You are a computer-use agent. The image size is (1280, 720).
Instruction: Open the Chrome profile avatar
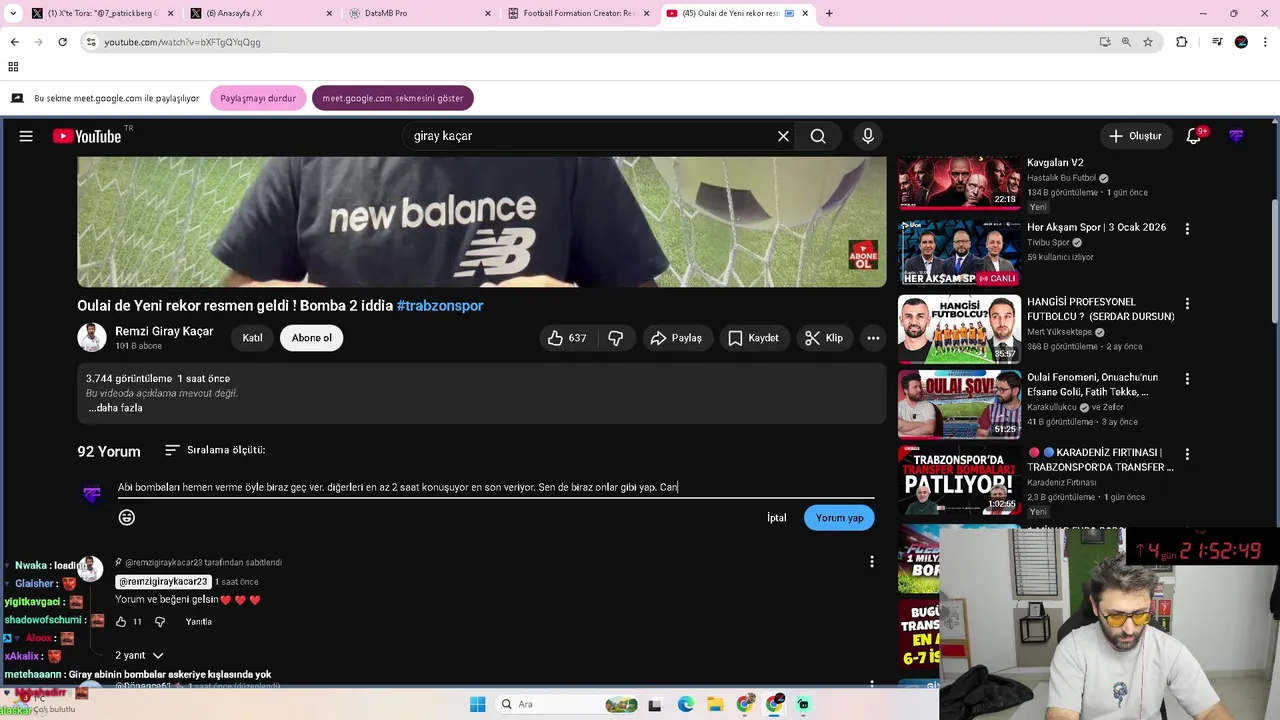pos(1241,42)
